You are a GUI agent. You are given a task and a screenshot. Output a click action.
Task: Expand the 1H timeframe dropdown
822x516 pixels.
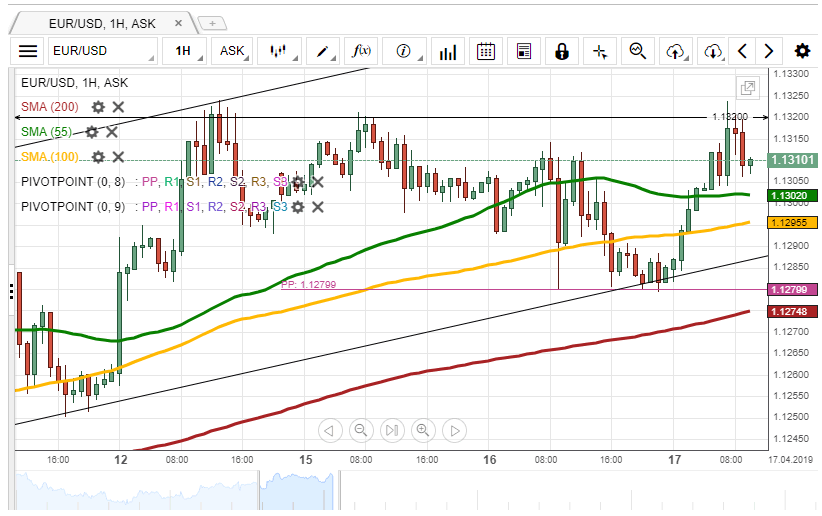pyautogui.click(x=183, y=51)
